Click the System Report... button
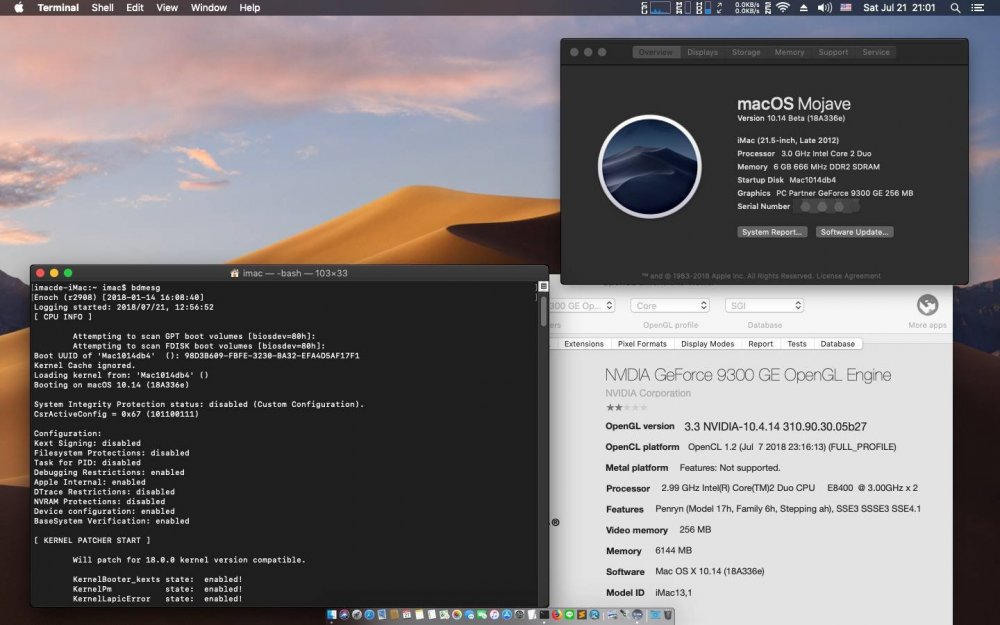The image size is (1000, 625). coord(772,232)
